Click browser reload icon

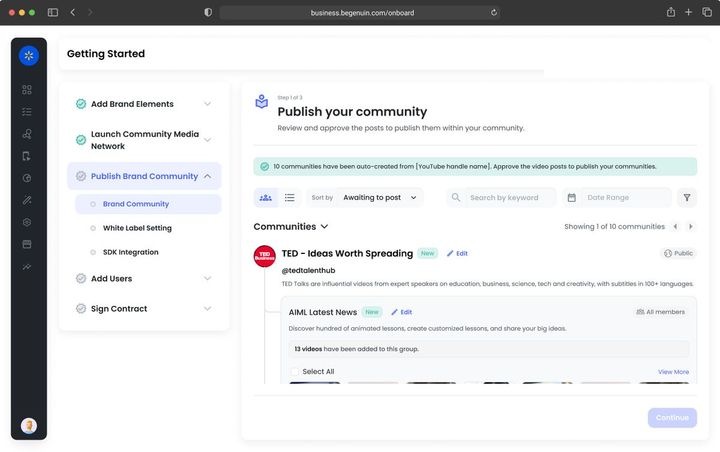click(x=494, y=12)
